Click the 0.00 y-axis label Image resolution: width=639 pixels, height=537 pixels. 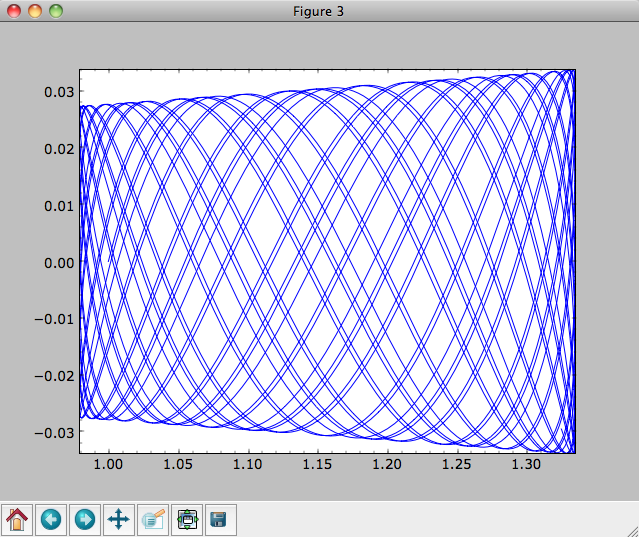(59, 263)
